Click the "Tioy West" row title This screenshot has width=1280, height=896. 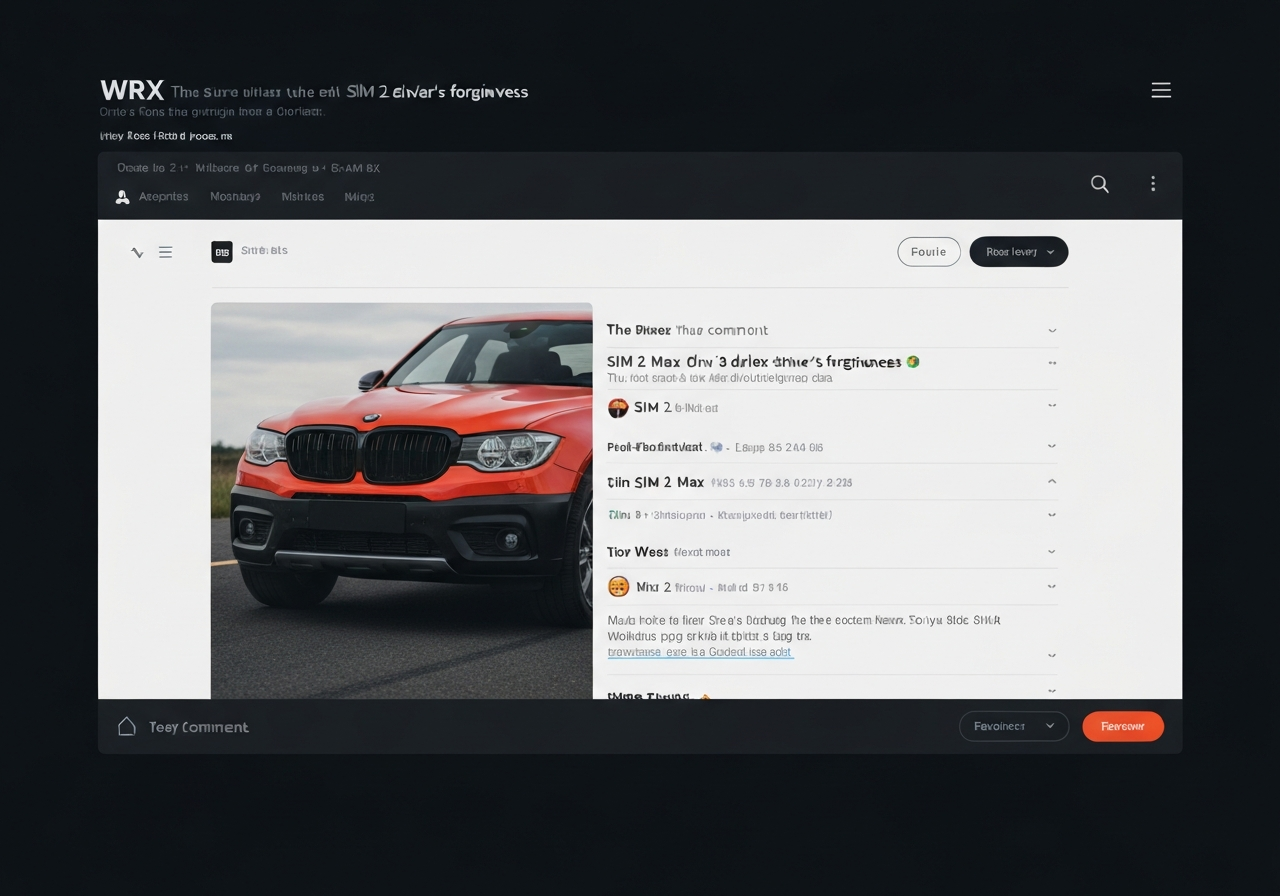[x=637, y=552]
